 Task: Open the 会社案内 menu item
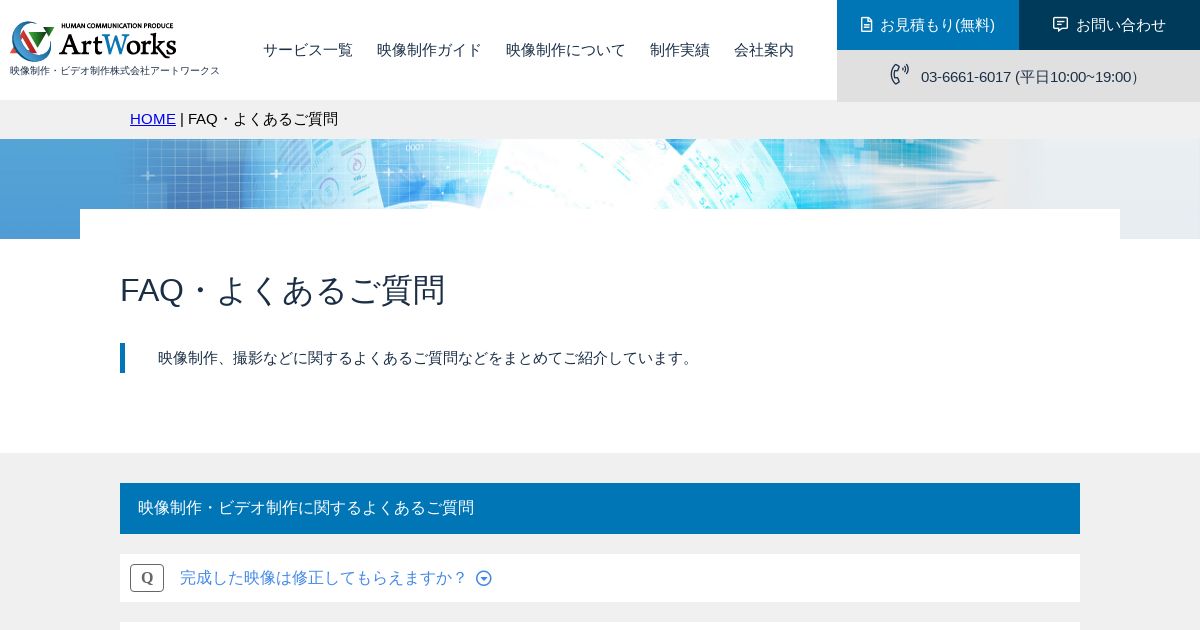(764, 50)
